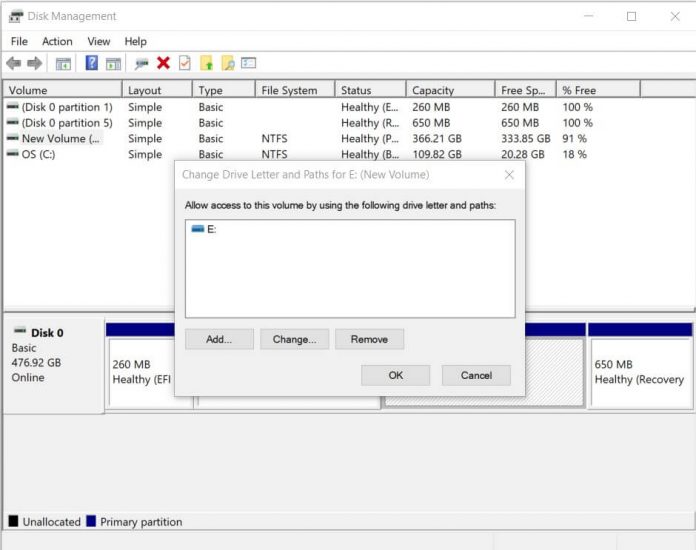Open the File menu
696x550 pixels.
[19, 41]
